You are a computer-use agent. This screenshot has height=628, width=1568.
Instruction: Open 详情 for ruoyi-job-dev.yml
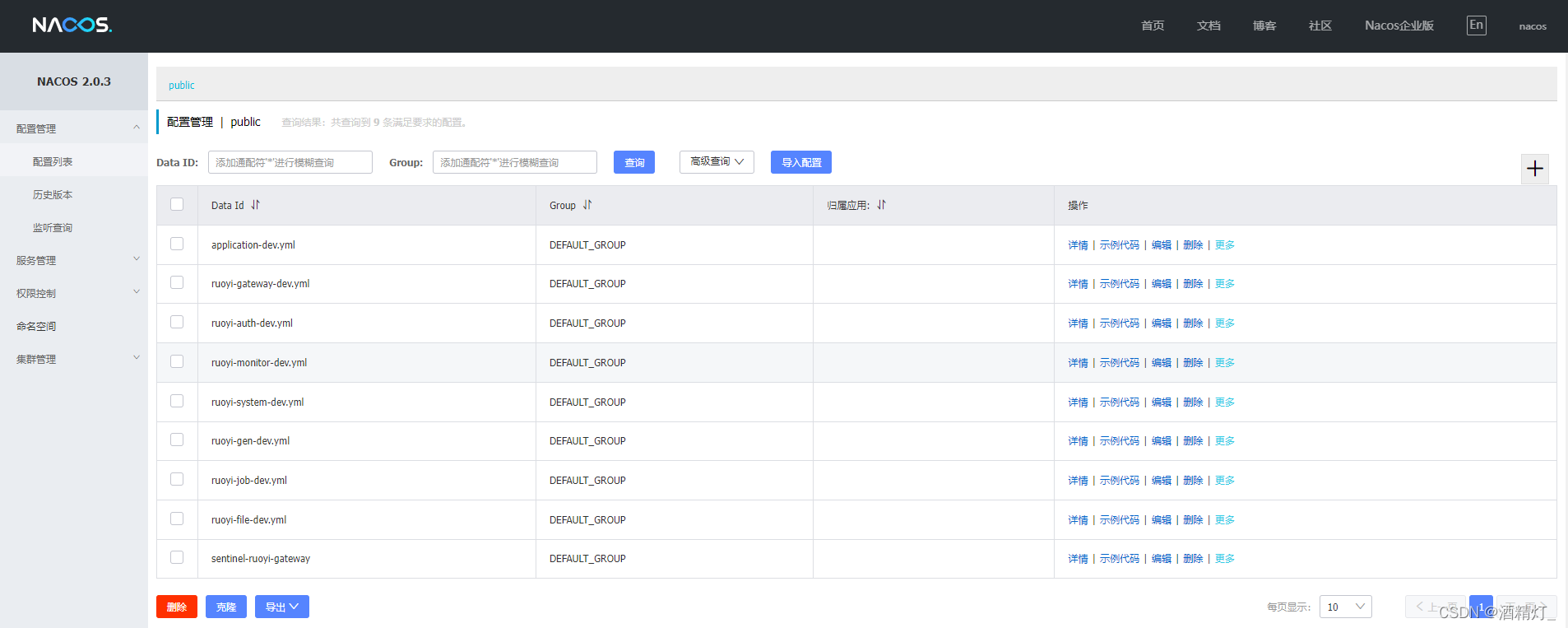coord(1078,481)
